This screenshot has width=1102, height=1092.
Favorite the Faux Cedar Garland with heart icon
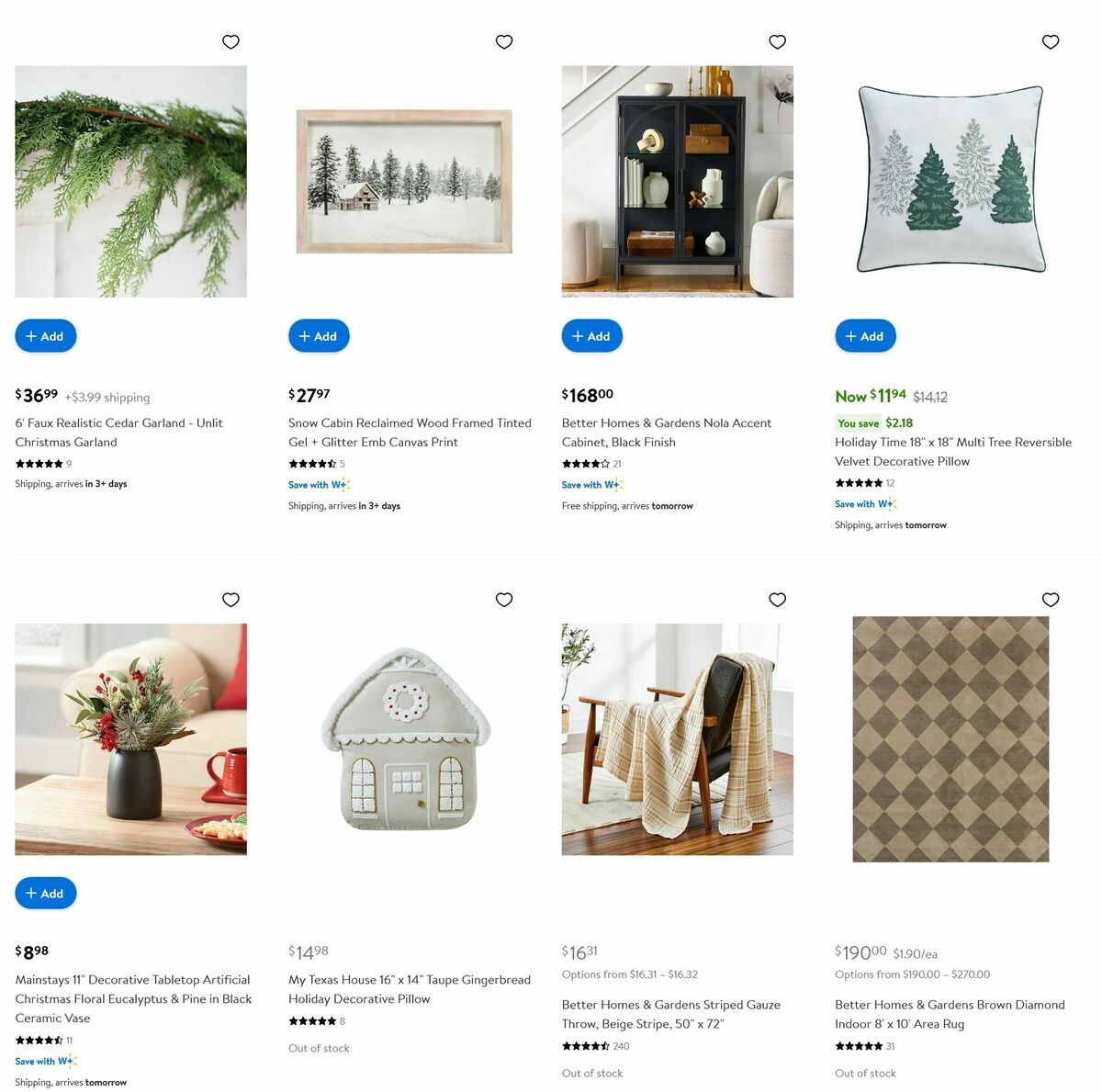(231, 41)
